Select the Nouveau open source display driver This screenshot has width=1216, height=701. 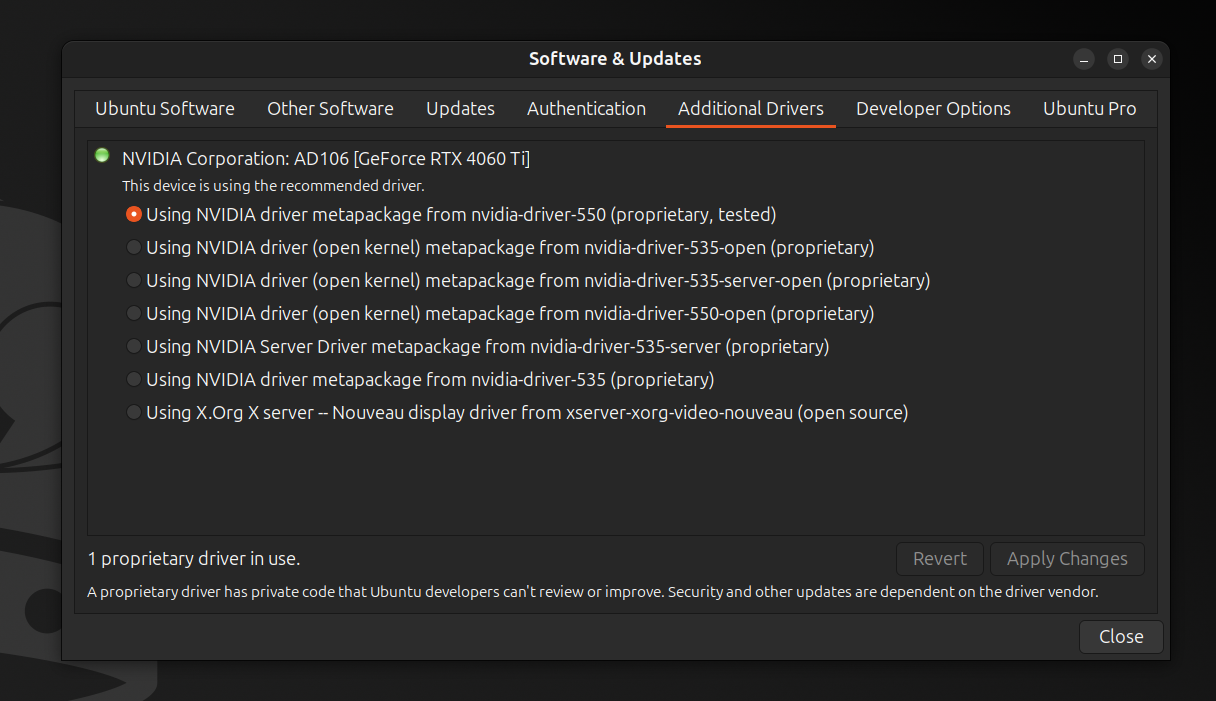134,413
